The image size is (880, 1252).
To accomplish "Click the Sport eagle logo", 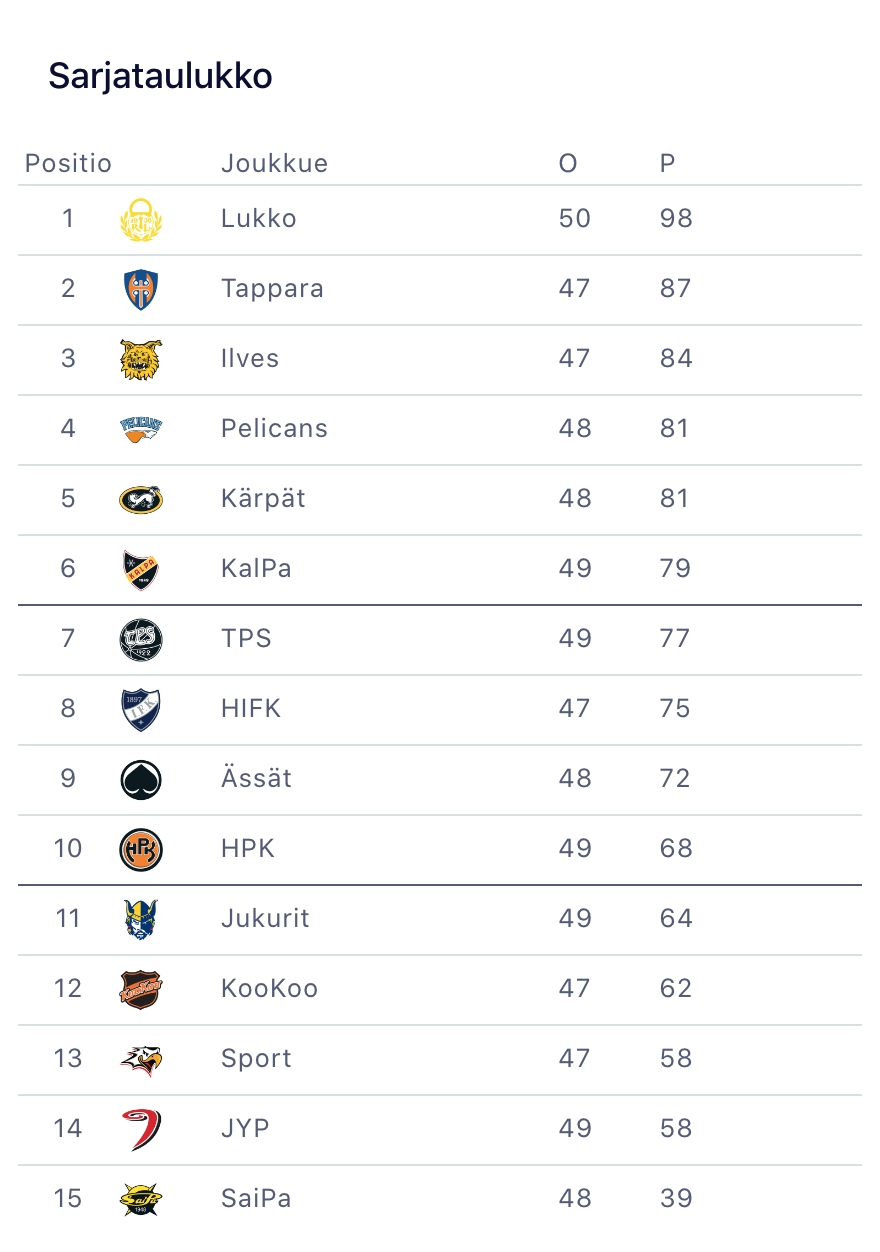I will click(x=140, y=1059).
